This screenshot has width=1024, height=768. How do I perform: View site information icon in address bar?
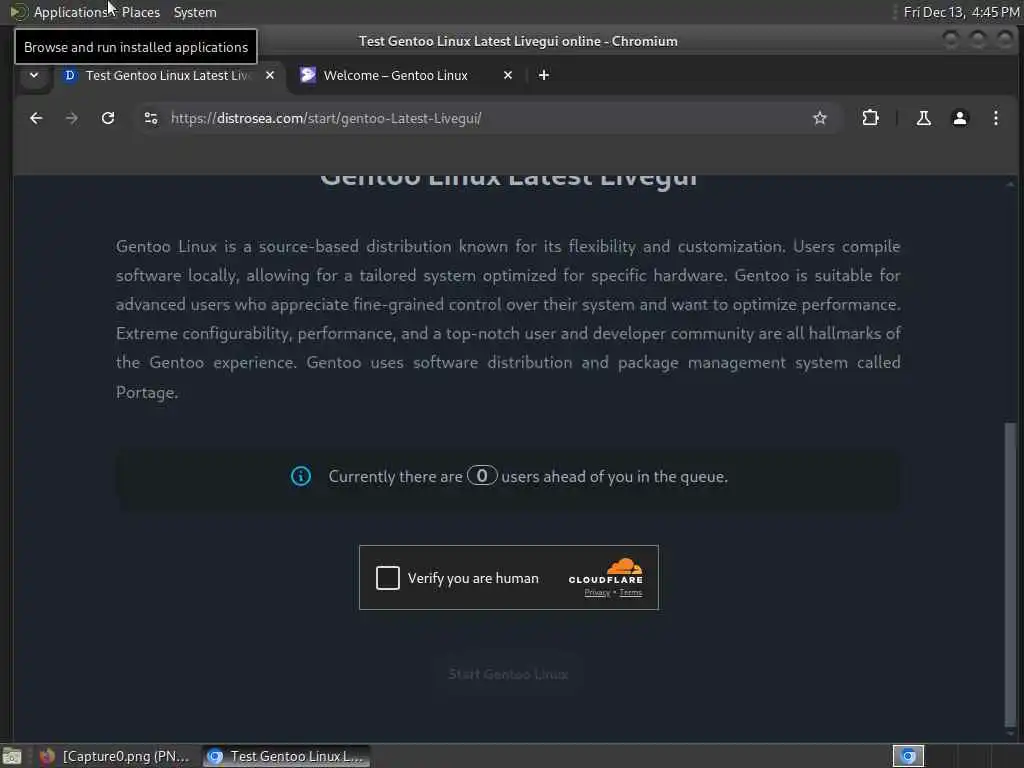pyautogui.click(x=151, y=118)
